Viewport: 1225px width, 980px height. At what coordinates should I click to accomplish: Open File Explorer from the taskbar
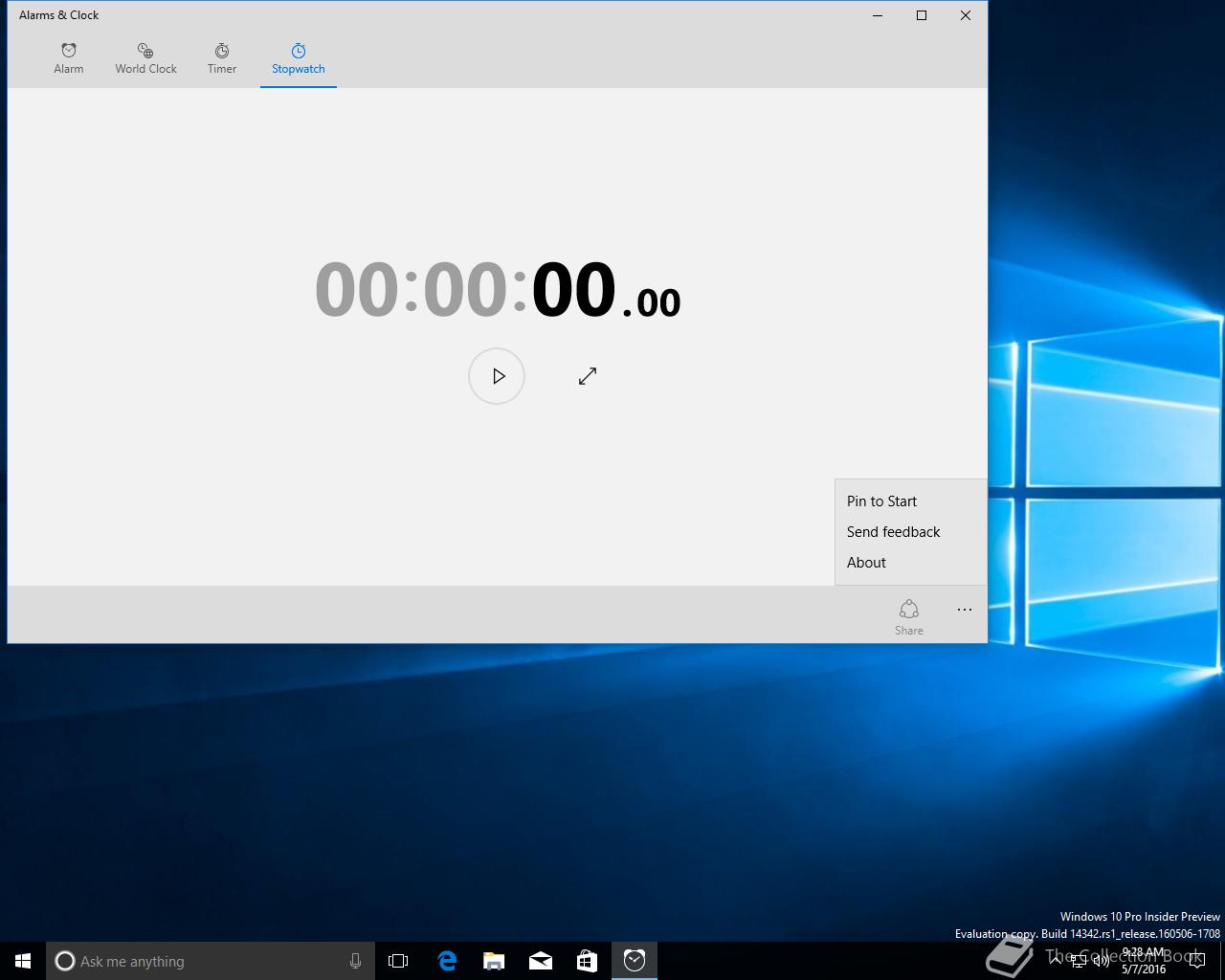[494, 961]
